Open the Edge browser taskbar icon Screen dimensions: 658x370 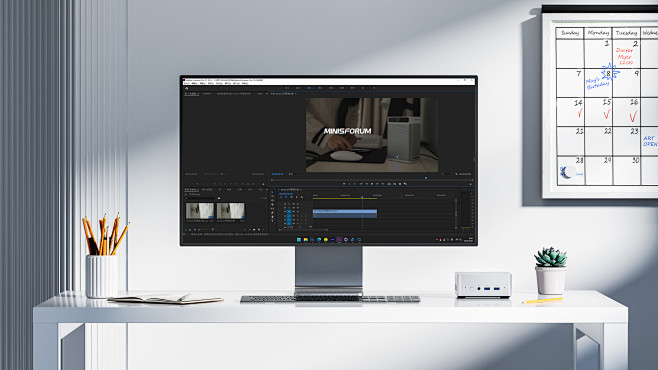[319, 240]
